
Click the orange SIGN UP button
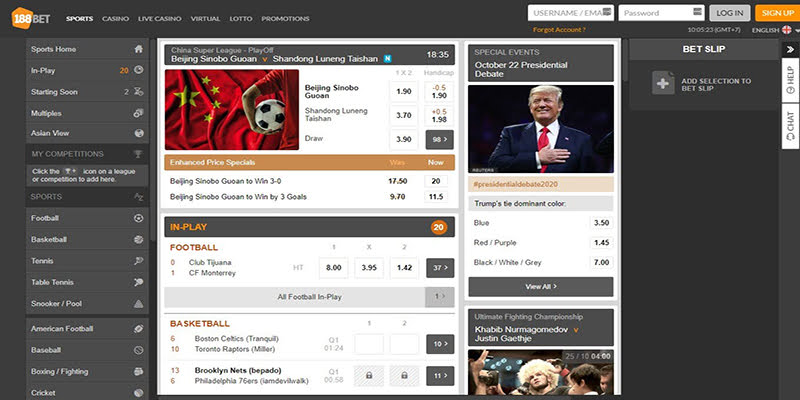click(777, 13)
